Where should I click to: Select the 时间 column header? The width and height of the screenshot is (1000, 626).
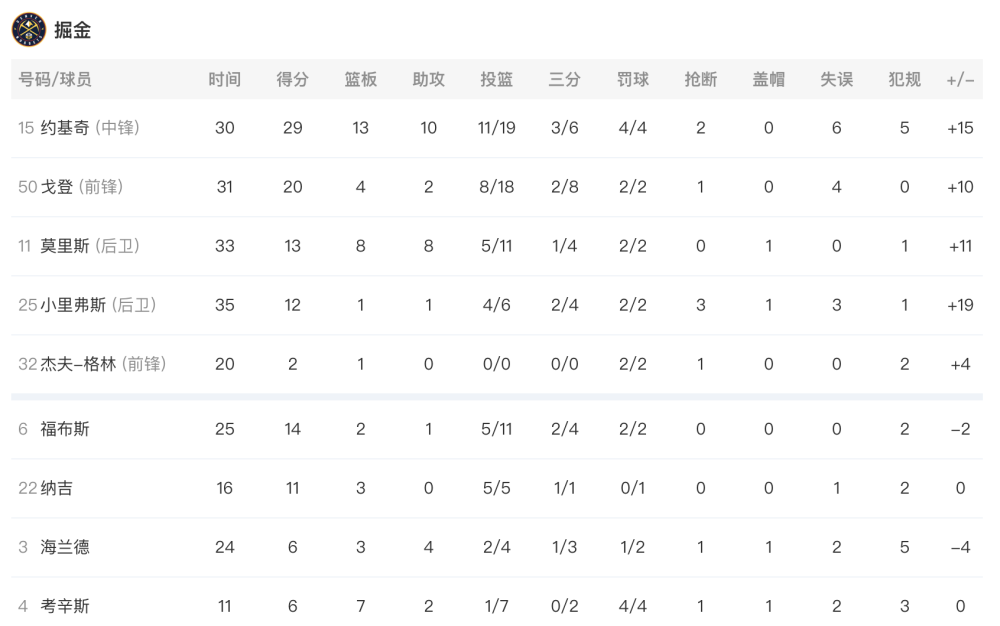[224, 79]
